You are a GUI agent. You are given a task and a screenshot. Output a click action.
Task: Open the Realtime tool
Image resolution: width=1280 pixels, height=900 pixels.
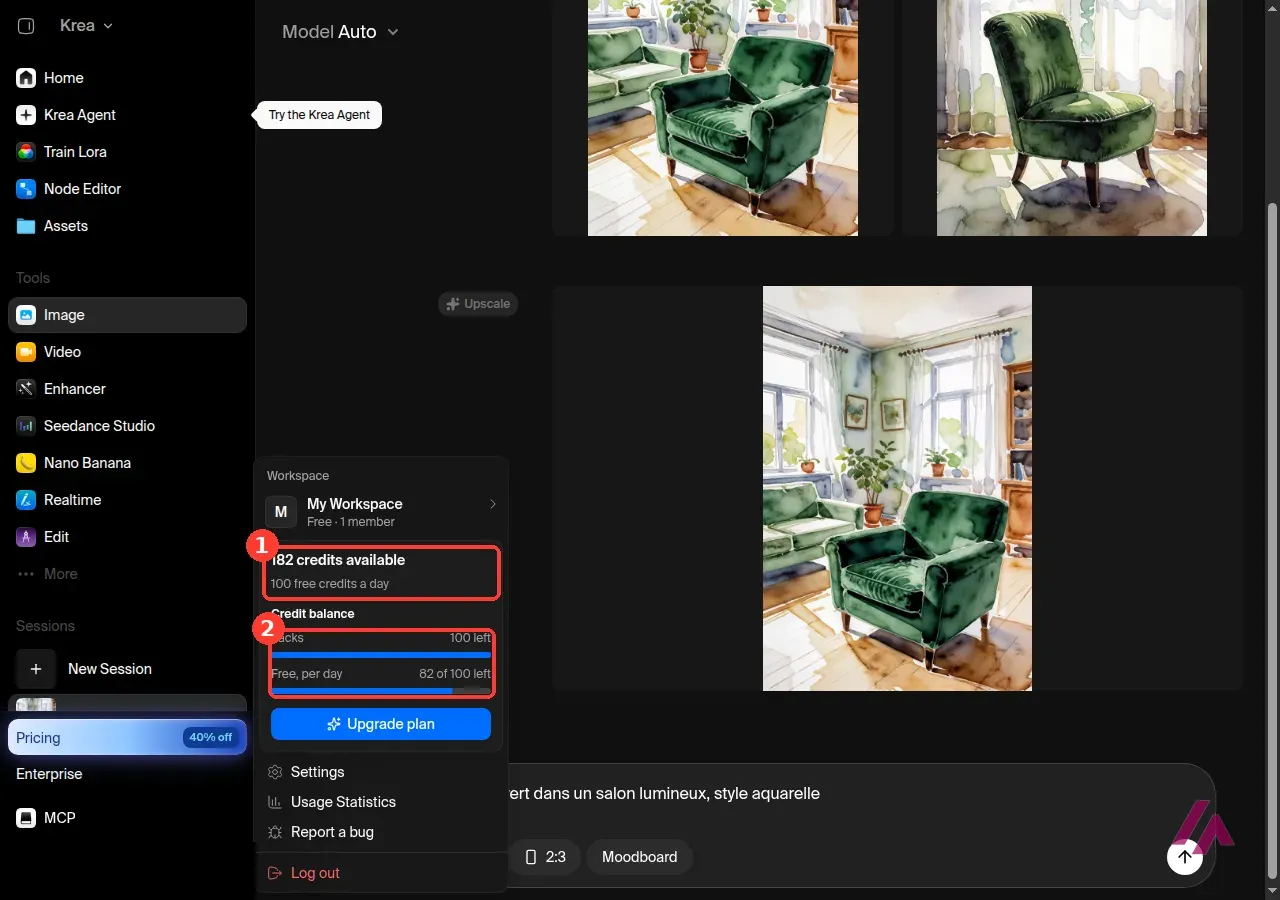click(127, 500)
